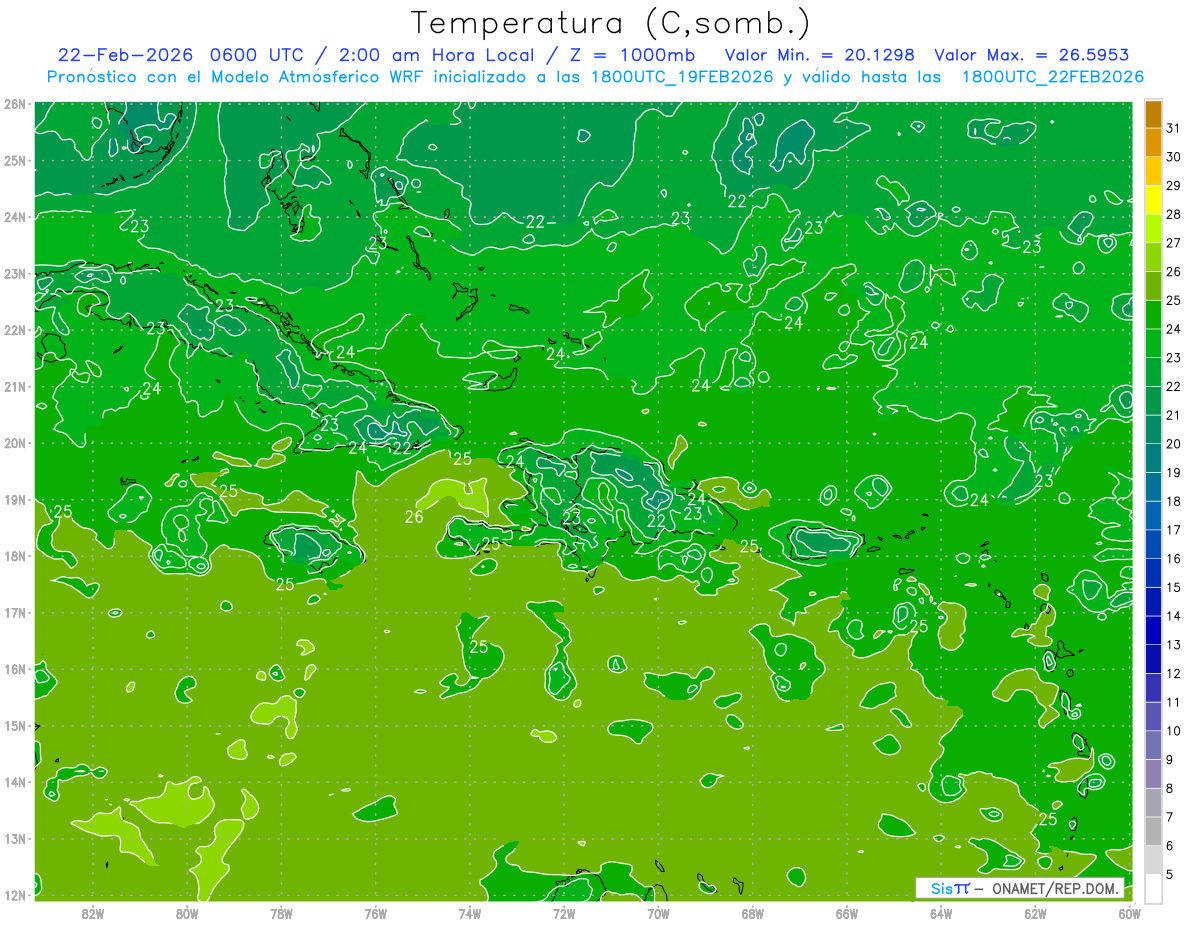
Task: Pick the white swatch below 5 in legend
Action: (x=1154, y=888)
